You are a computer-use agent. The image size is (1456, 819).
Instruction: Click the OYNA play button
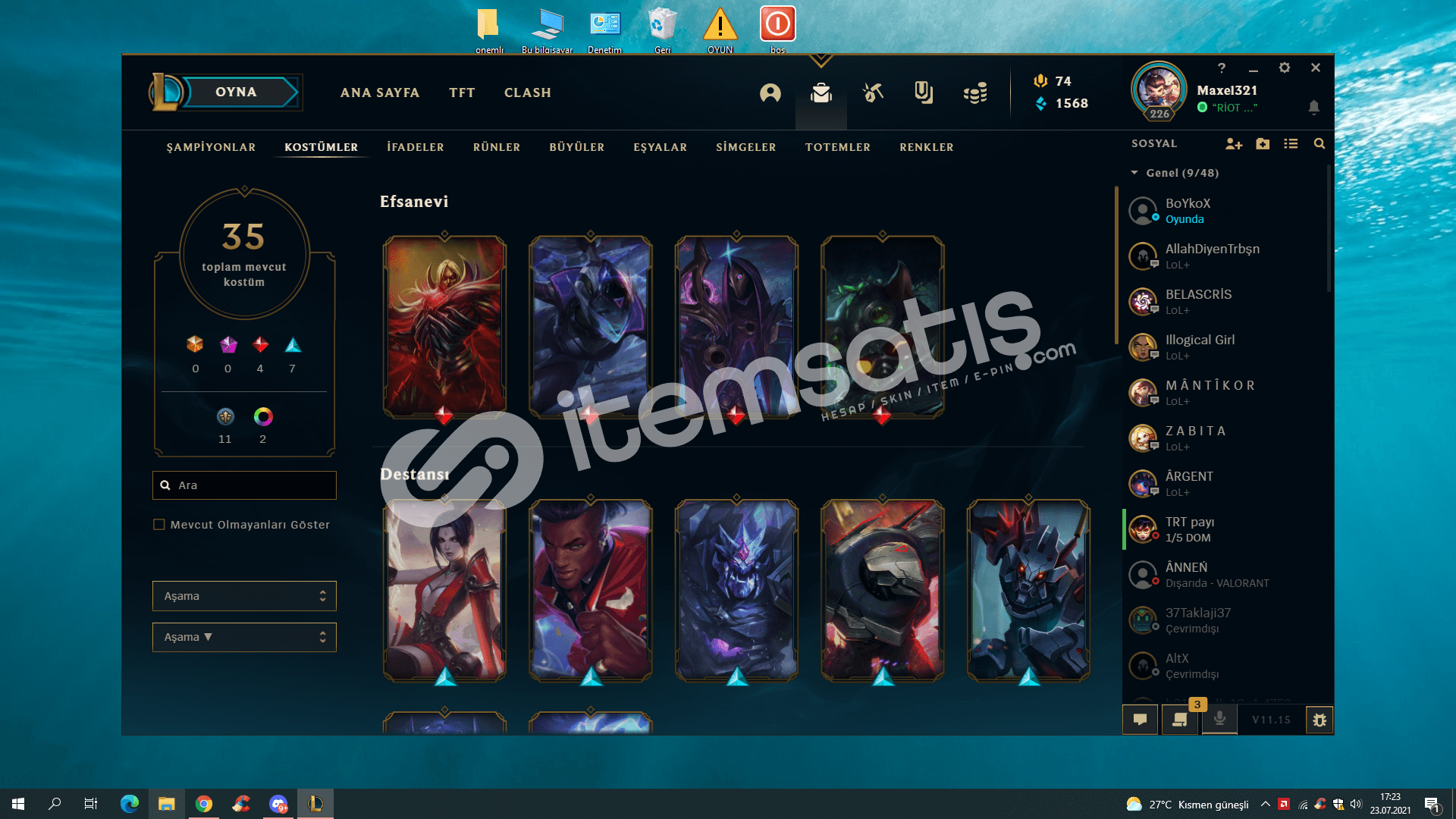coord(241,92)
